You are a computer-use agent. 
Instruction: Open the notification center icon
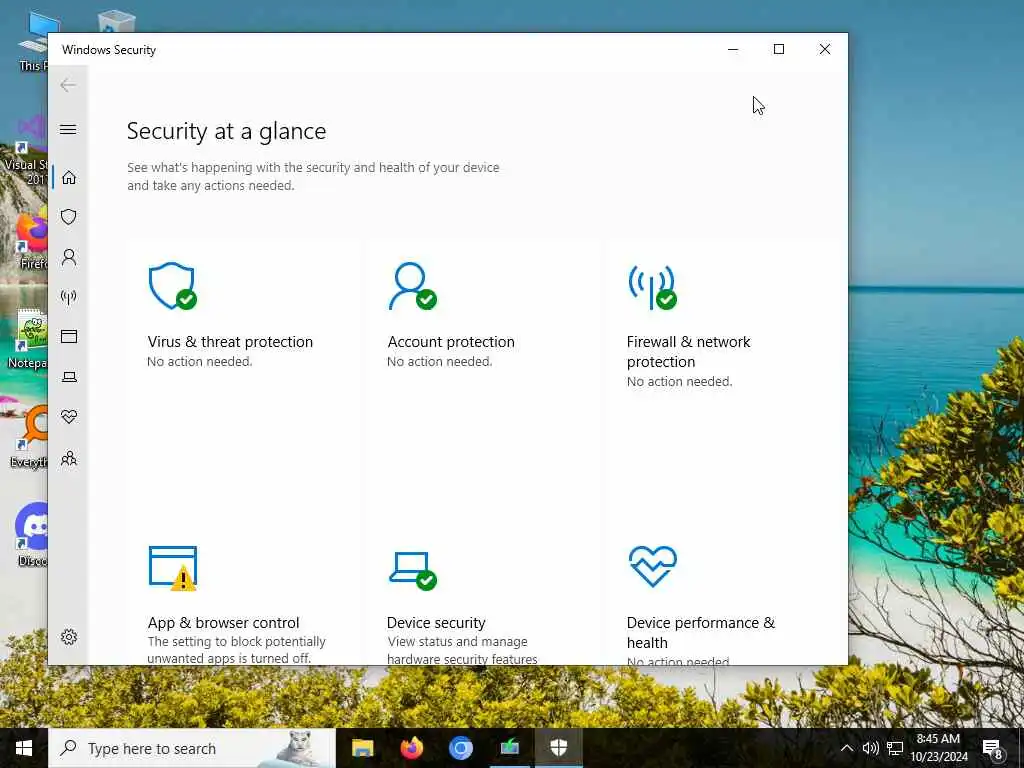992,748
